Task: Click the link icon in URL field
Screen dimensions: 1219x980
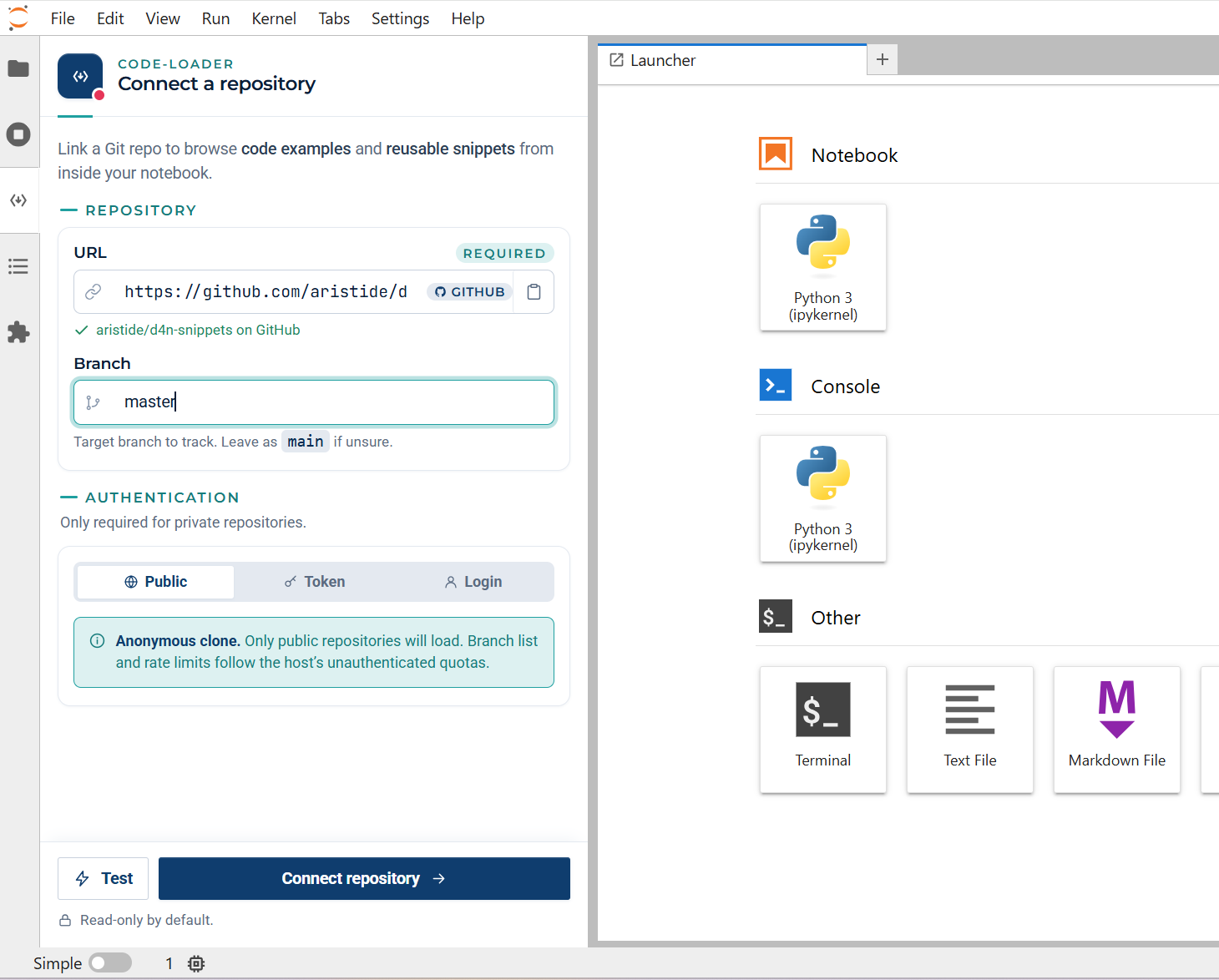Action: (x=94, y=291)
